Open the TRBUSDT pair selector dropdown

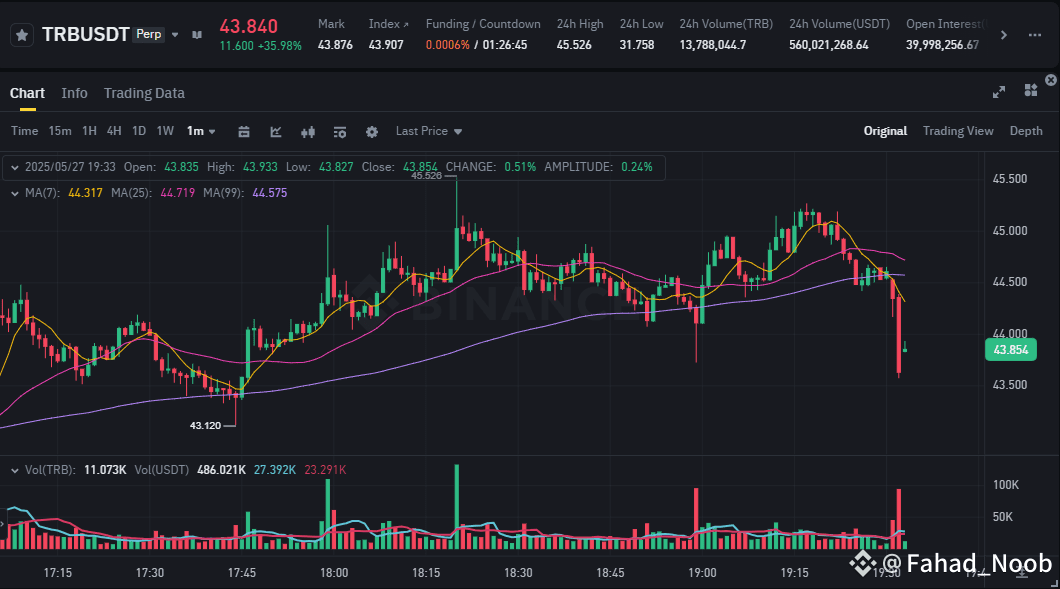pos(175,34)
